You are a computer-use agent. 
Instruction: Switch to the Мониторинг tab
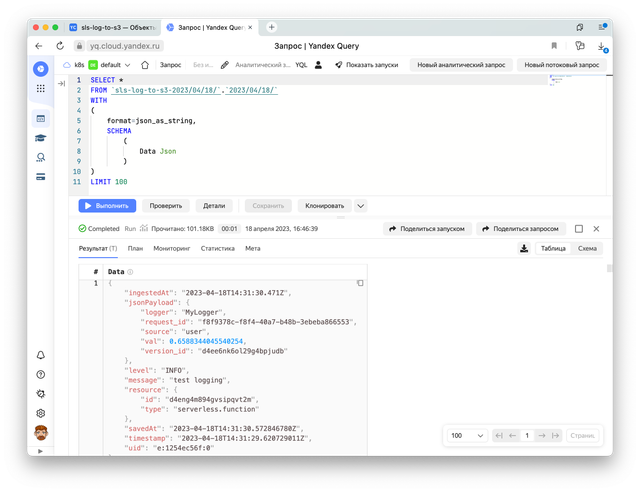171,248
